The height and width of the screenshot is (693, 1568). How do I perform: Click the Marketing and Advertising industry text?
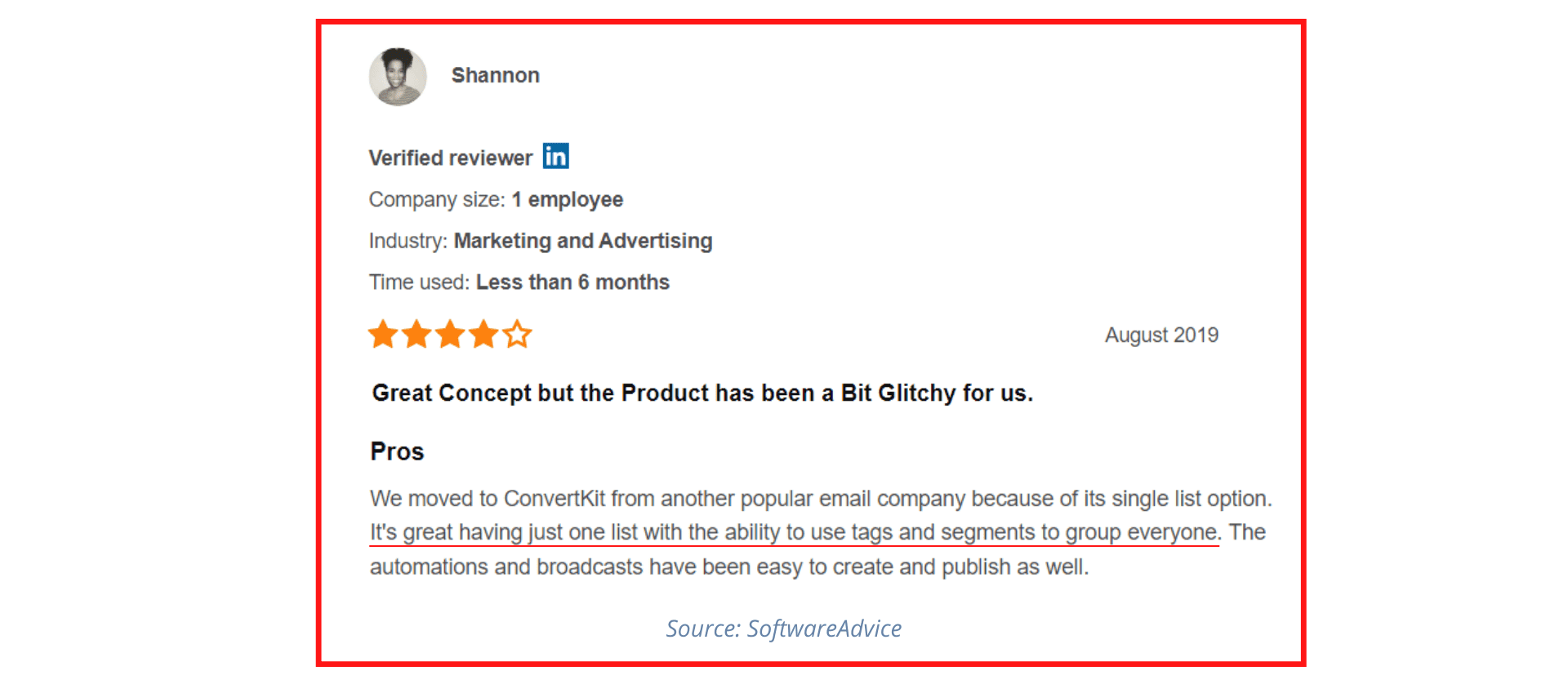583,241
